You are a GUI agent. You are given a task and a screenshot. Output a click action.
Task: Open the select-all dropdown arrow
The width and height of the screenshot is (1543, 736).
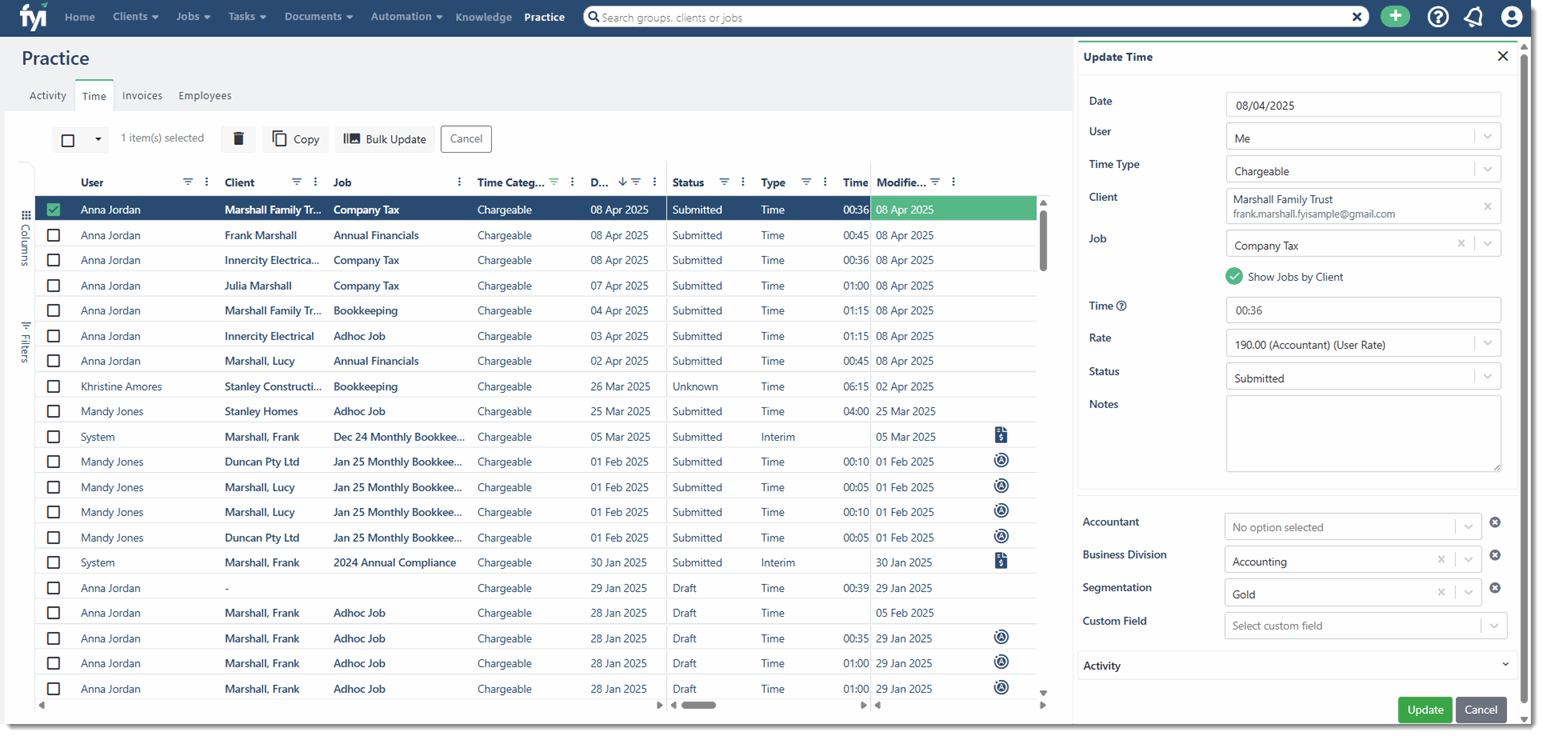[98, 140]
